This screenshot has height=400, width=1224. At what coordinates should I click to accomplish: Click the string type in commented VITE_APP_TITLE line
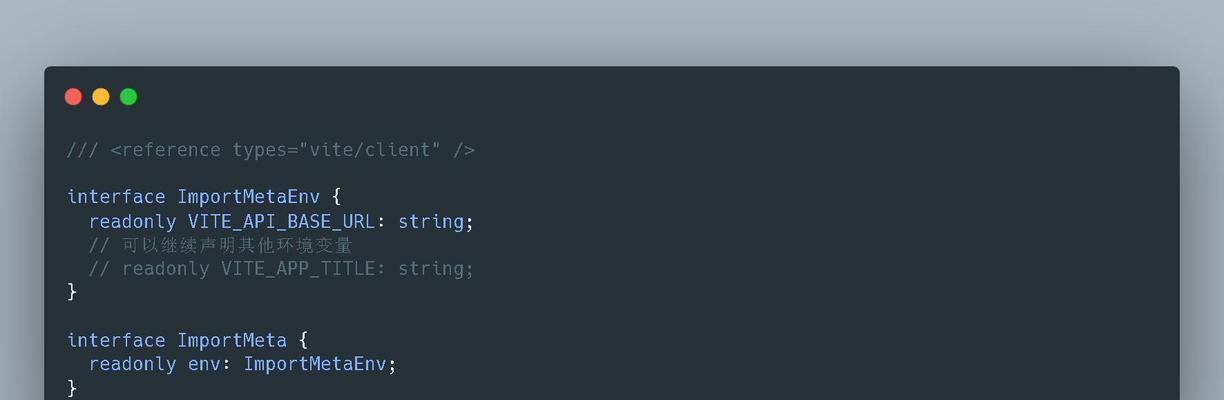431,268
